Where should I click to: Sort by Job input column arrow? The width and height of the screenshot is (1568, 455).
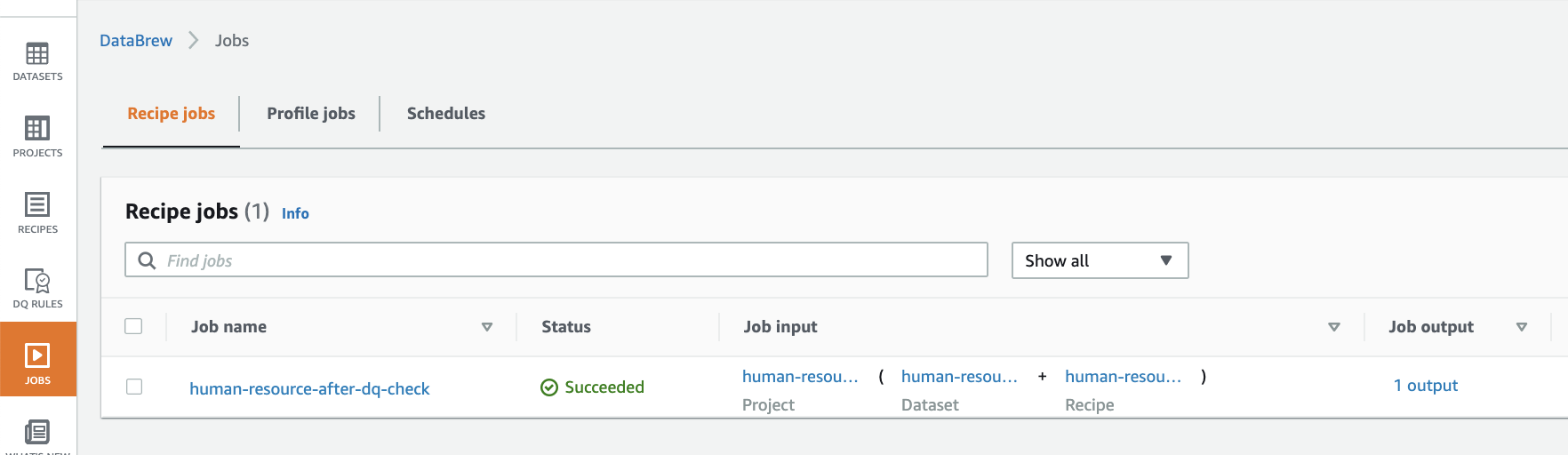coord(1333,327)
